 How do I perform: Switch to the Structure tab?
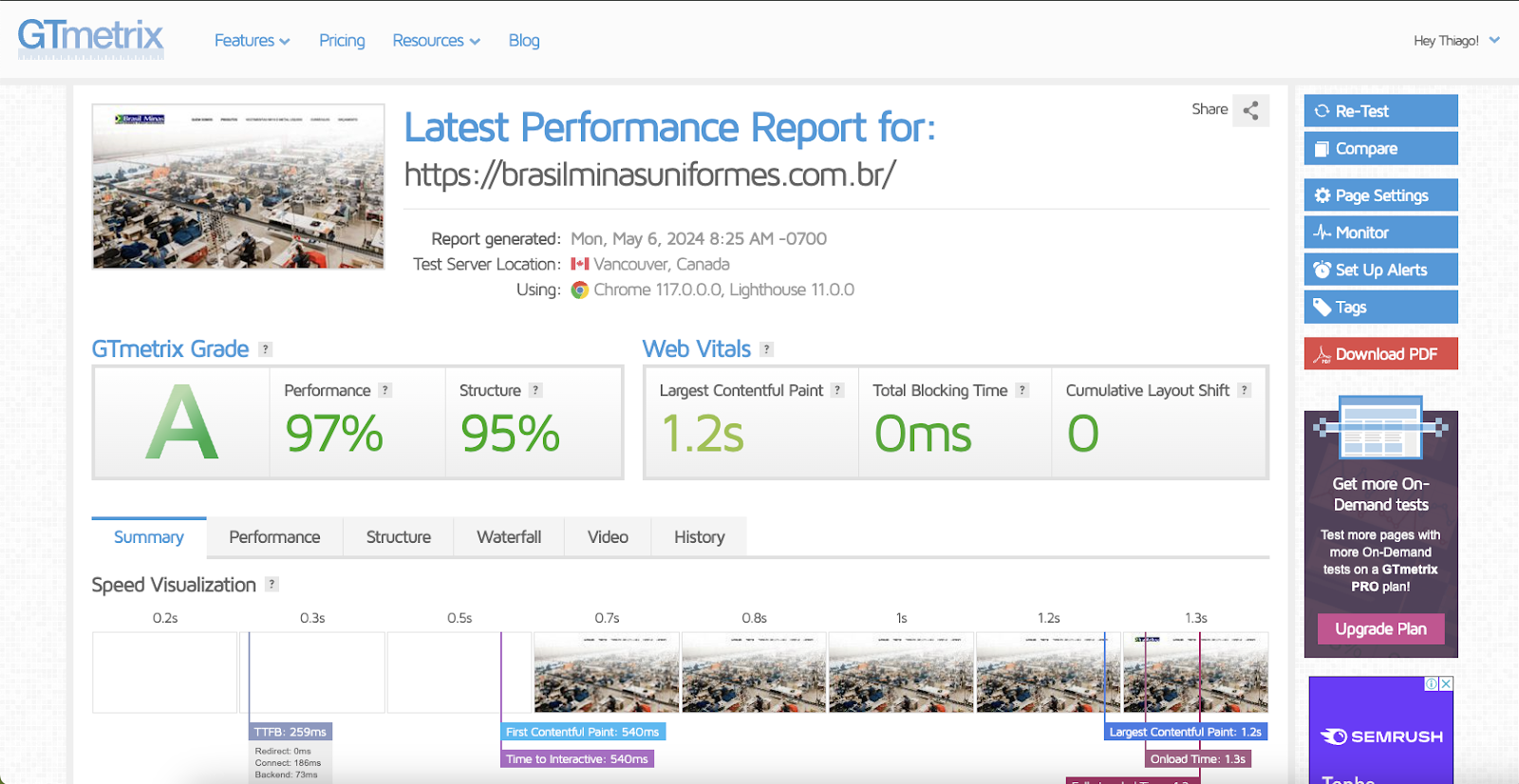(399, 537)
